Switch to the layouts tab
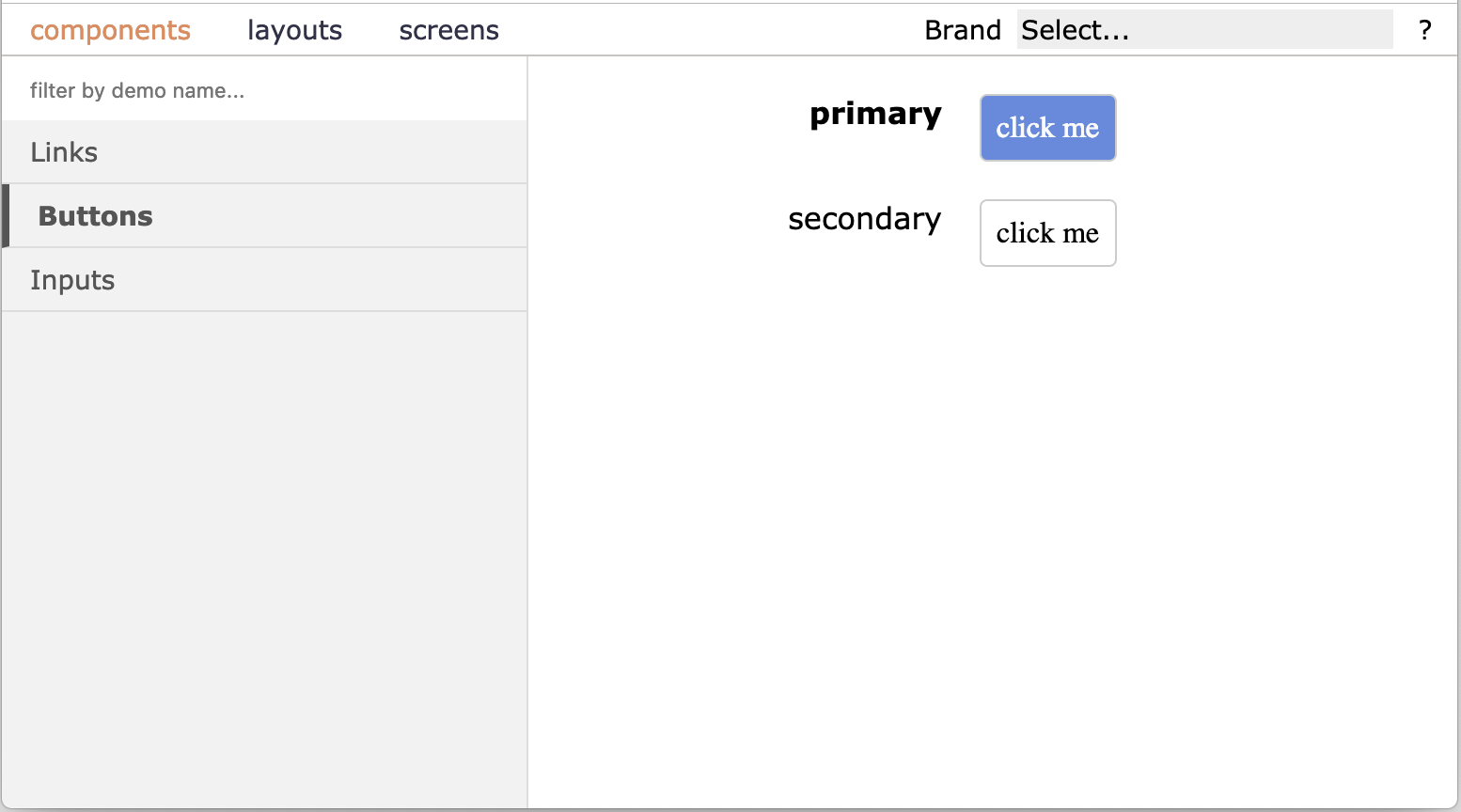Viewport: 1461px width, 812px height. (x=294, y=30)
